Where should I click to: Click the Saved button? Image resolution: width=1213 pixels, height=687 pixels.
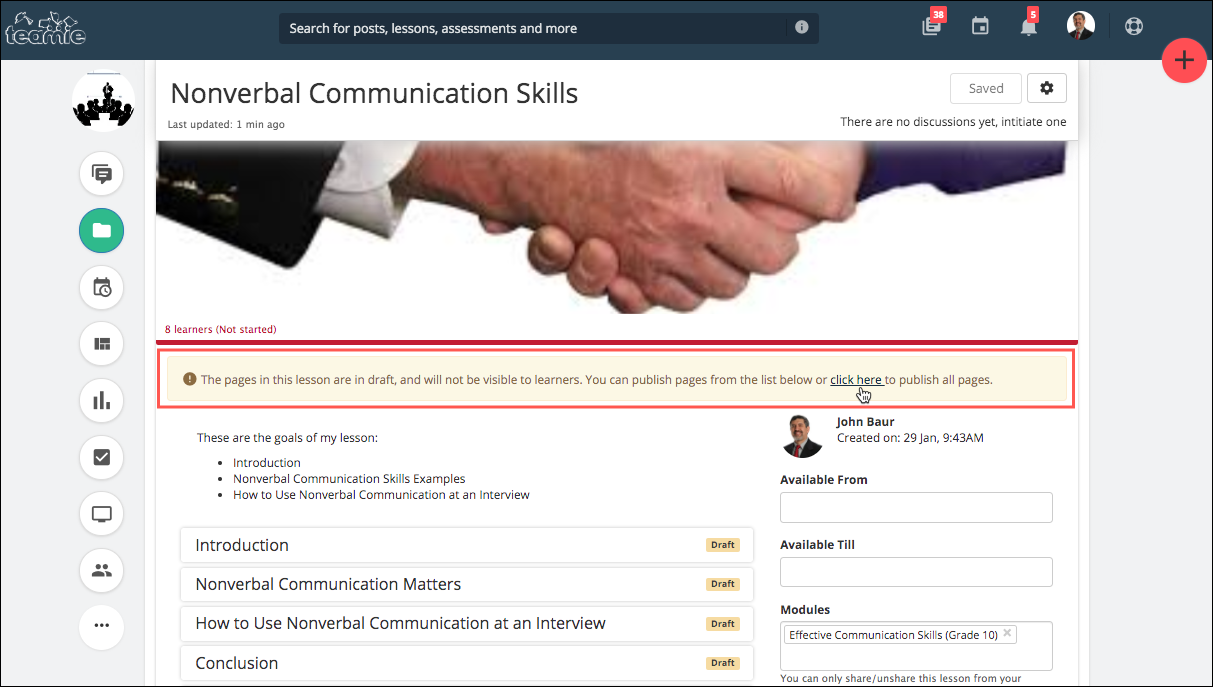(986, 88)
